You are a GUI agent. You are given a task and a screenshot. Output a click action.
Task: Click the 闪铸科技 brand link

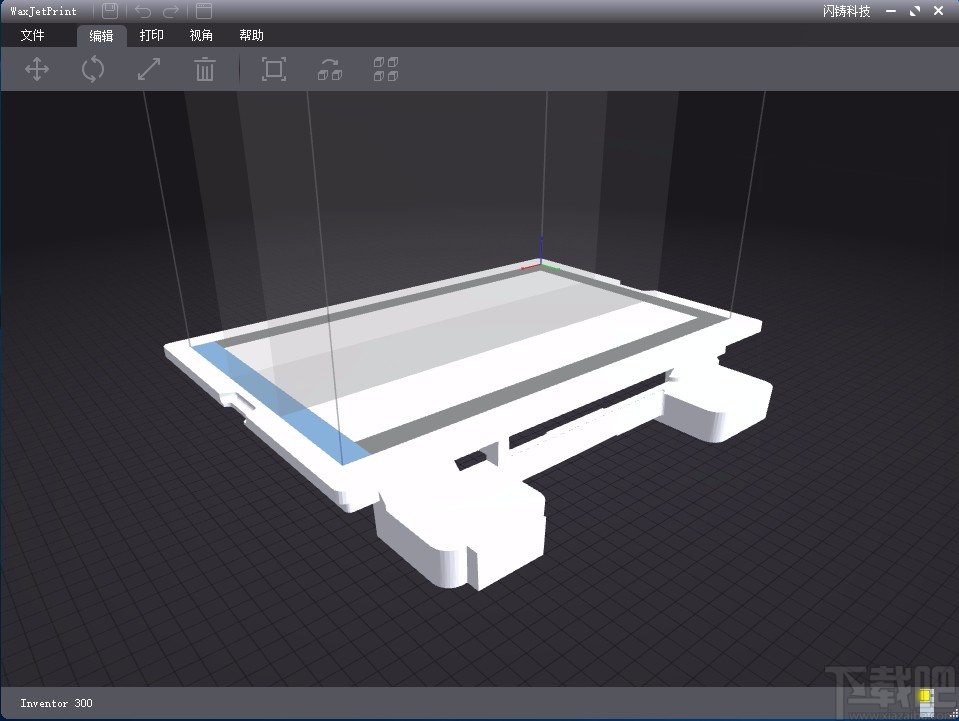846,11
